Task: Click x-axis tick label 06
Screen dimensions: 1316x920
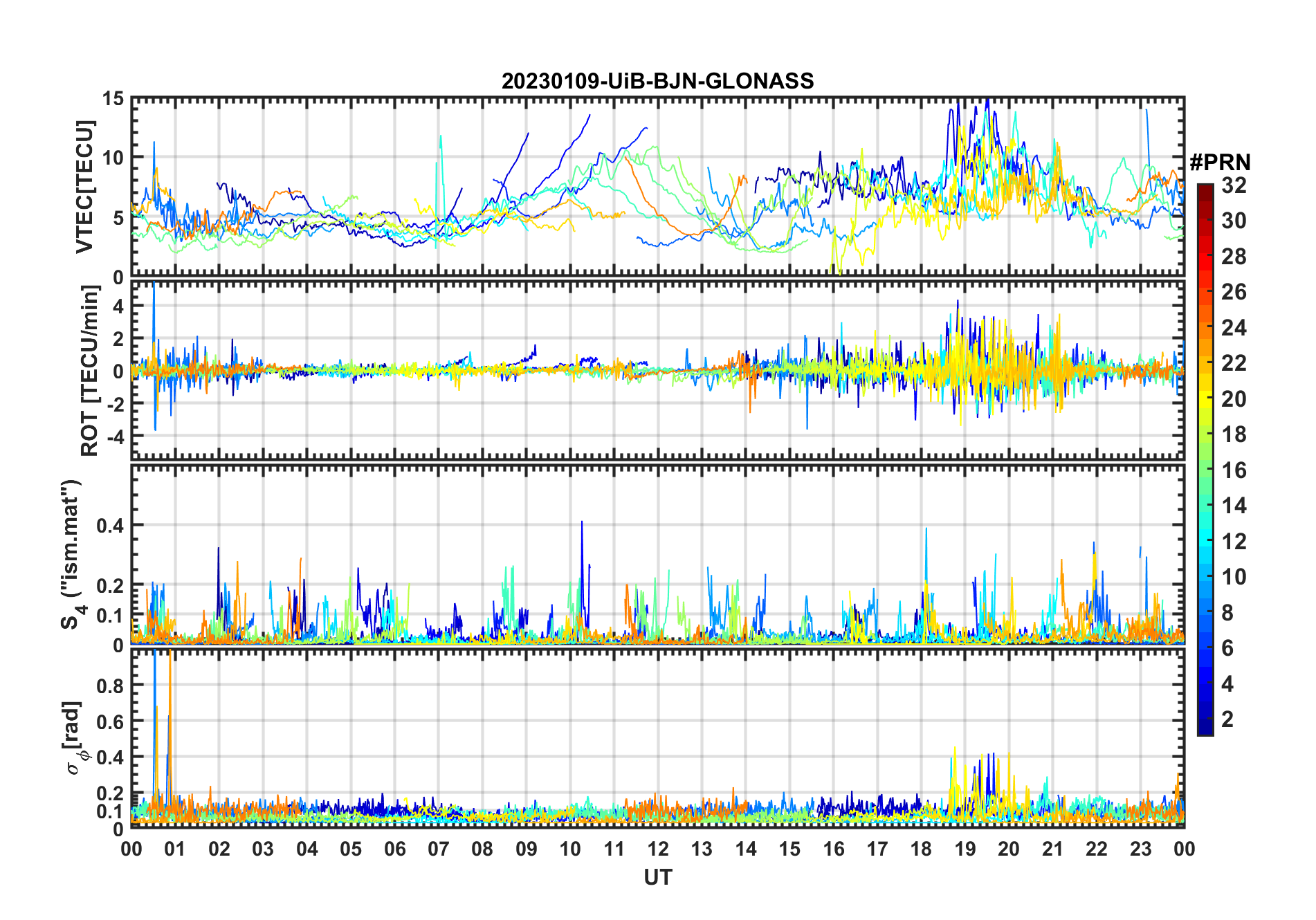Action: tap(394, 849)
